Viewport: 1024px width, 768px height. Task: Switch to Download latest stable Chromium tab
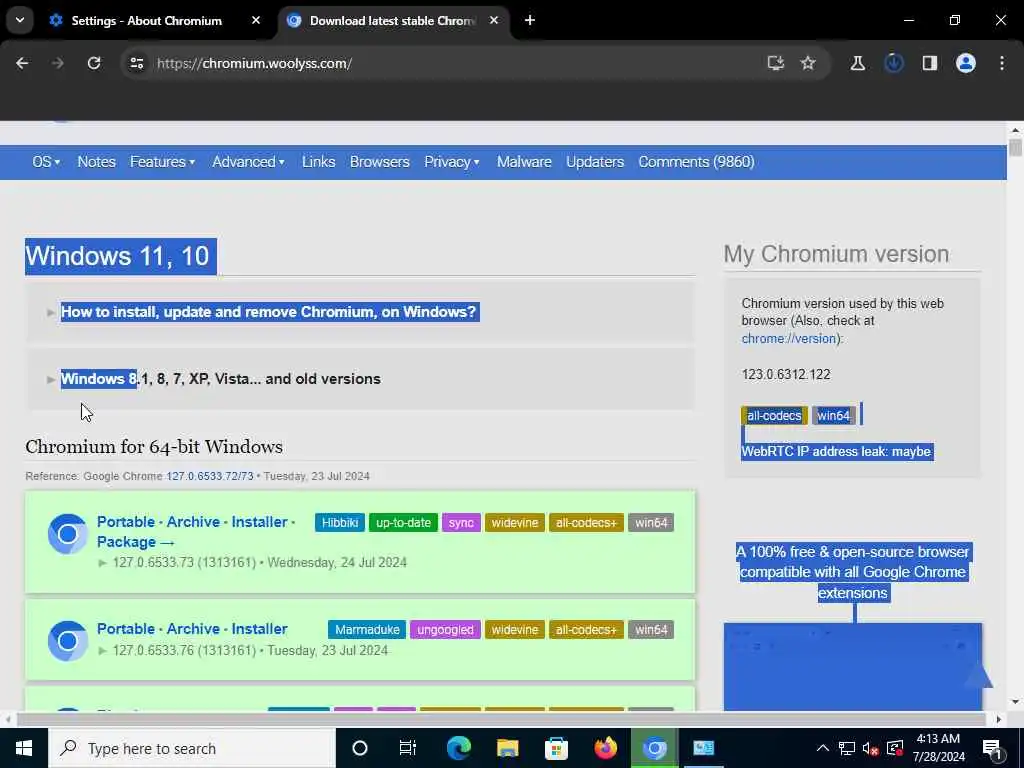click(392, 21)
